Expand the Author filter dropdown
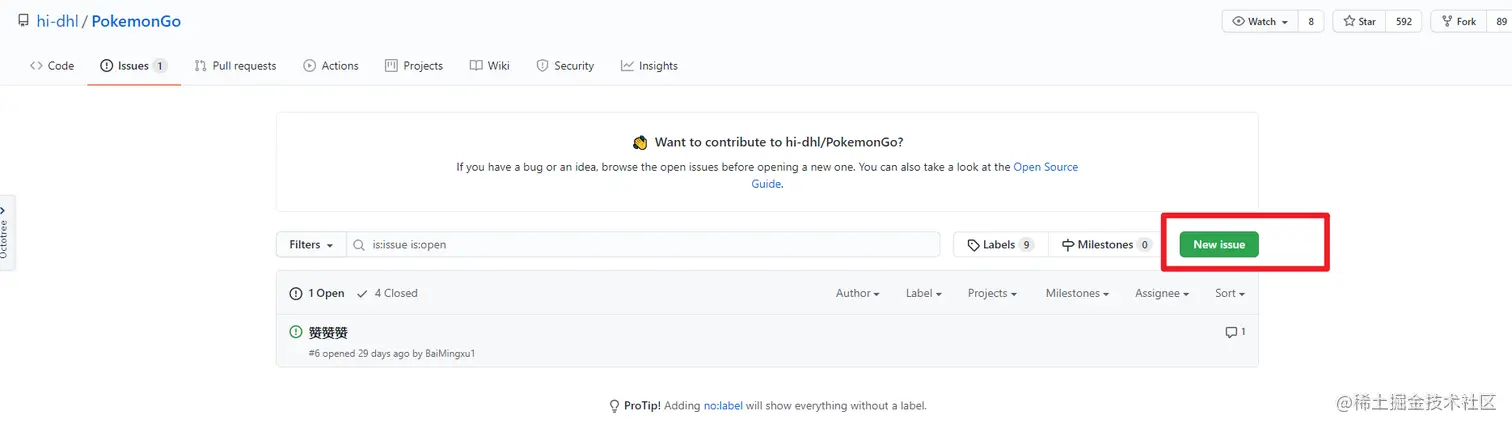 [857, 293]
